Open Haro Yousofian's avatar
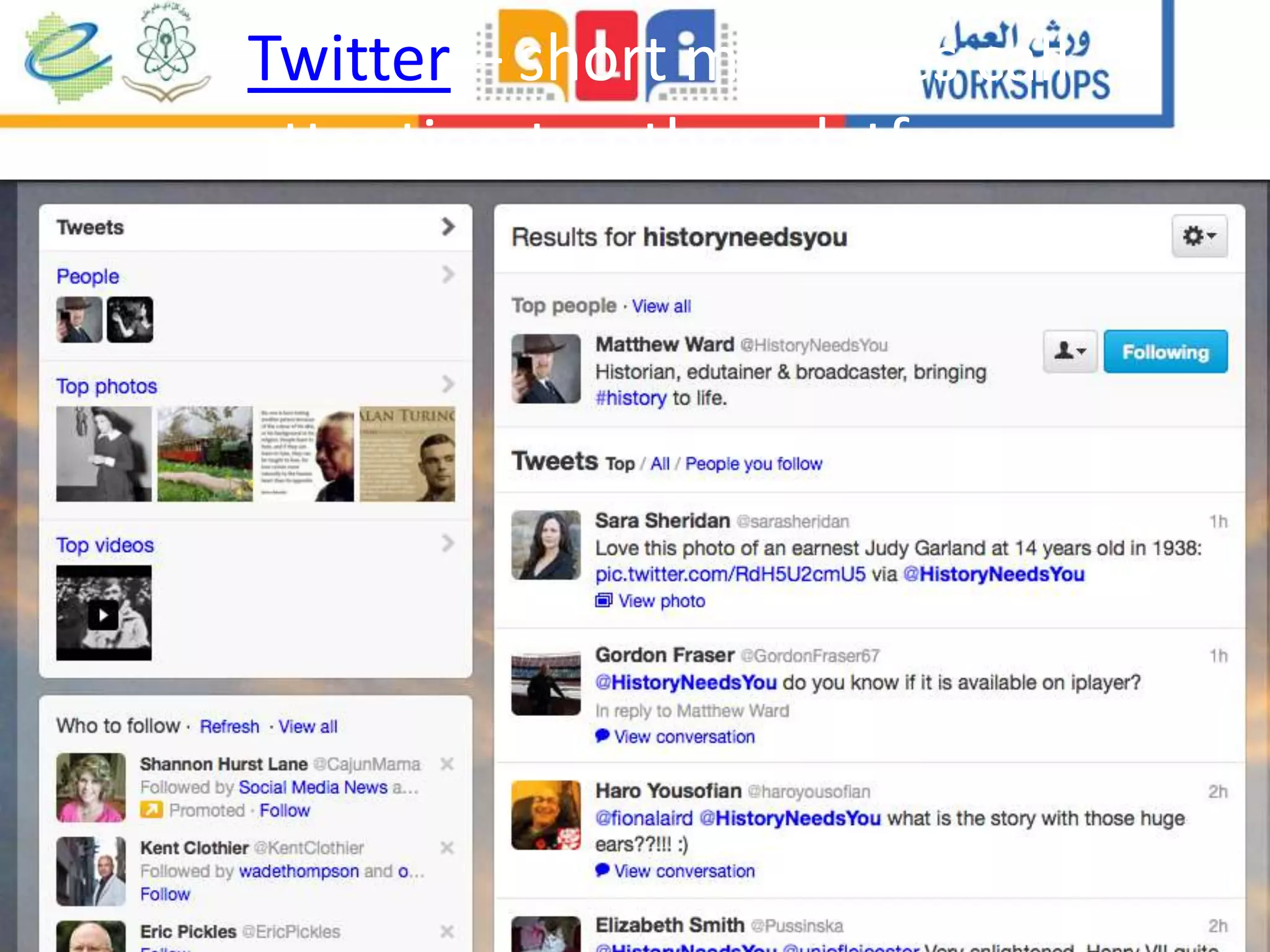The width and height of the screenshot is (1270, 952). pyautogui.click(x=546, y=815)
